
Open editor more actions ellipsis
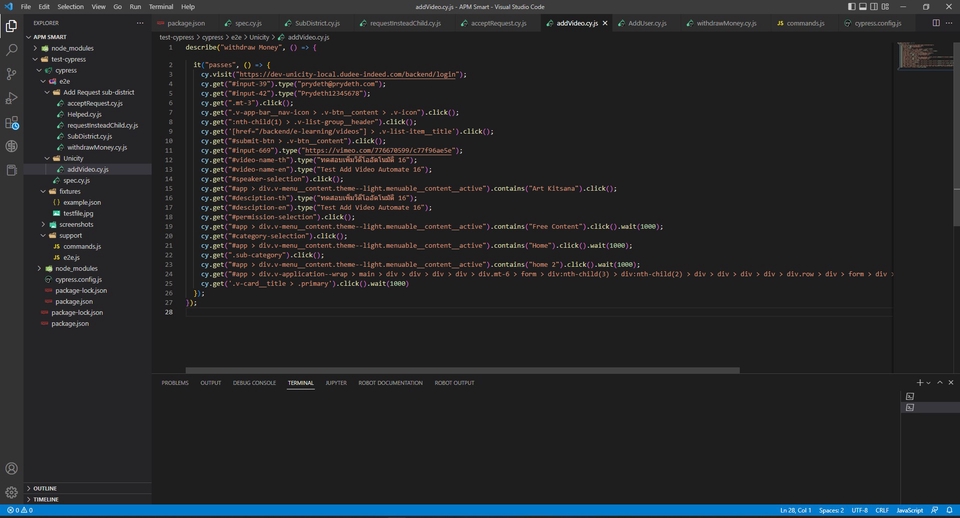950,23
